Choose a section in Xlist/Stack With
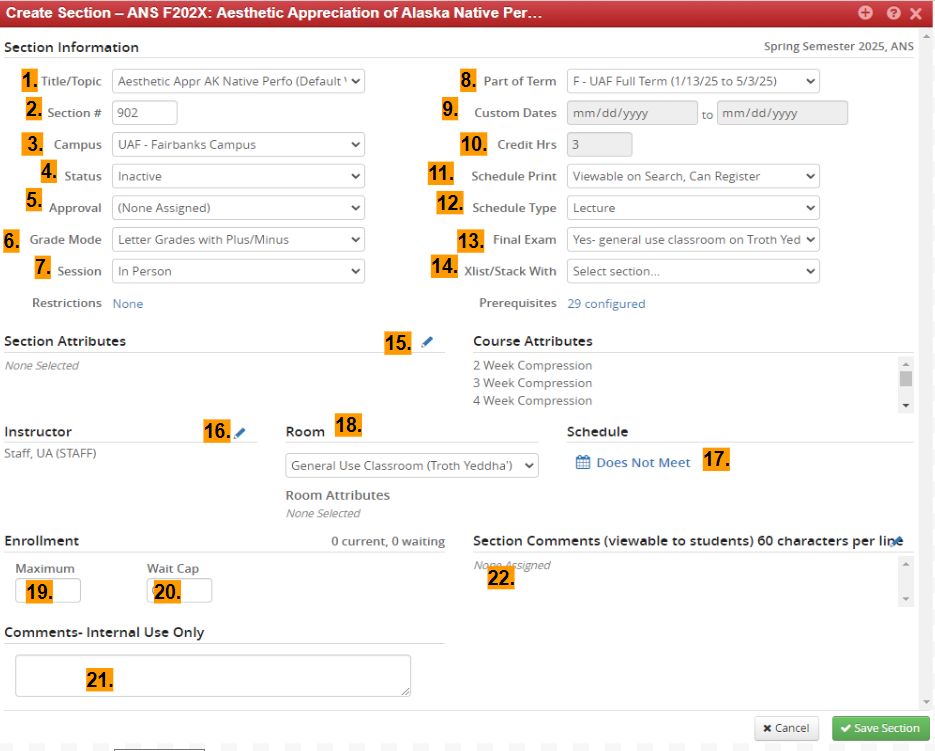 pos(693,271)
